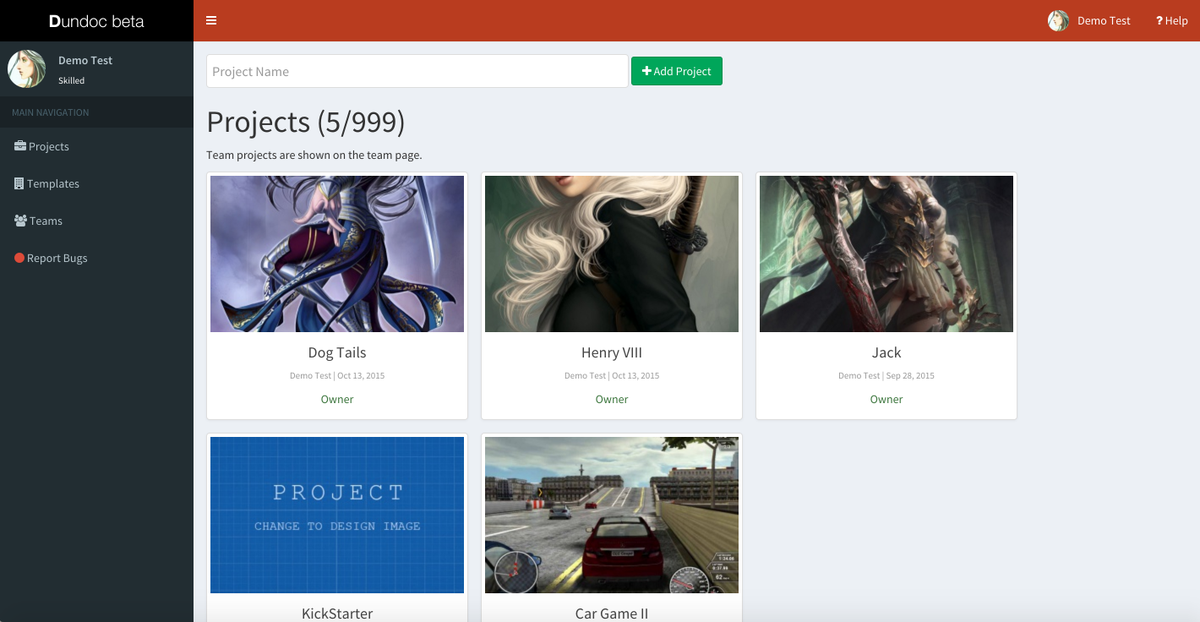The image size is (1200, 622).
Task: Click the Dundoc beta logo
Action: [x=96, y=20]
